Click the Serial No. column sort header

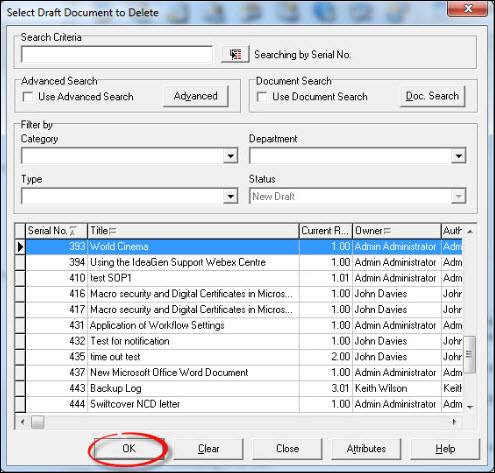[x=56, y=231]
